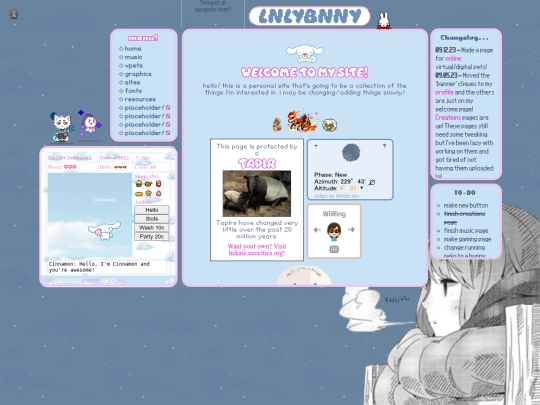Buy the pink strawberry shop item
The width and height of the screenshot is (540, 405).
[x=158, y=193]
